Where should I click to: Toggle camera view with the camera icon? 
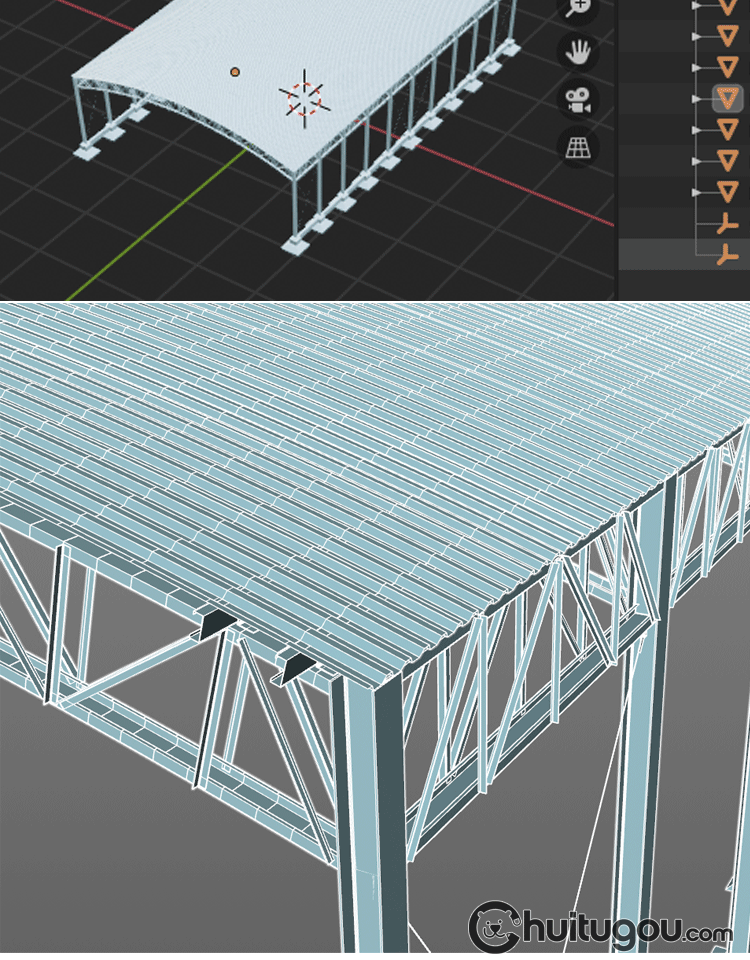click(x=578, y=100)
